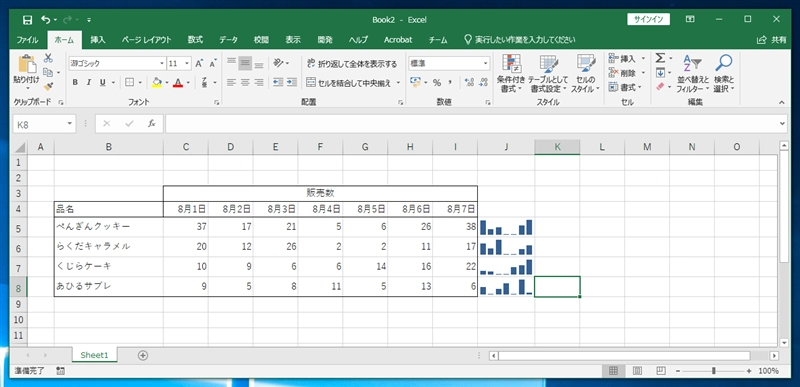
Task: Decrease font size button
Action: click(x=213, y=64)
